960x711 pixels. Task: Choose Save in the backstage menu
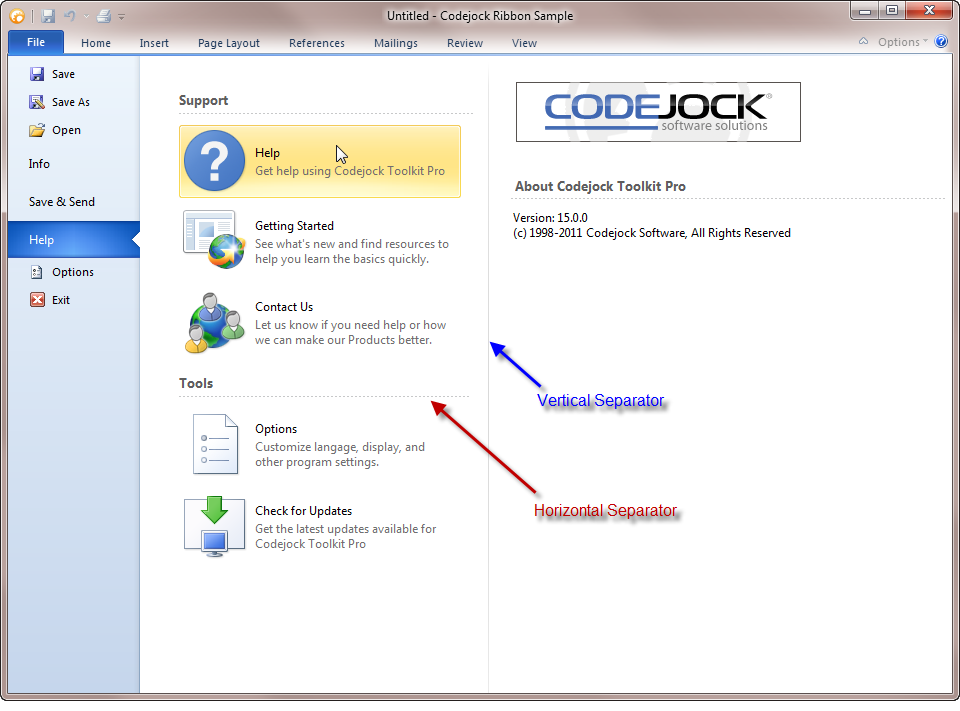point(63,74)
